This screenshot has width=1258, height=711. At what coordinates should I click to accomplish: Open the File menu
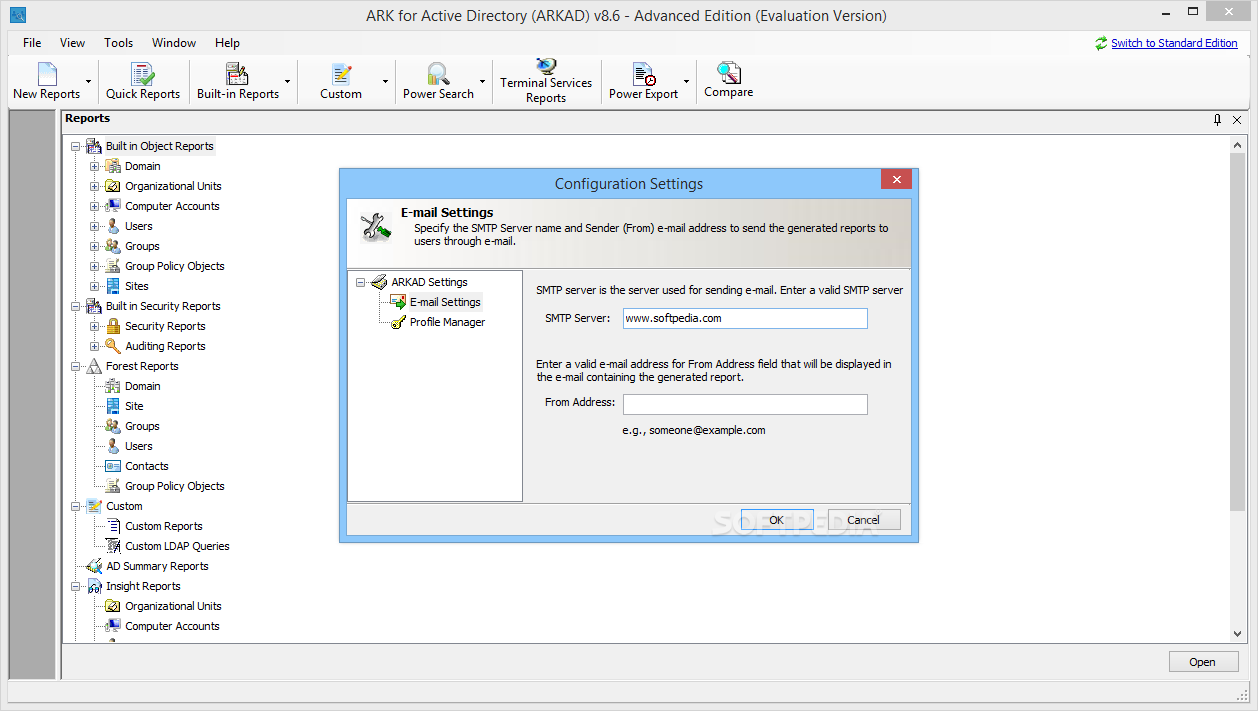coord(32,43)
